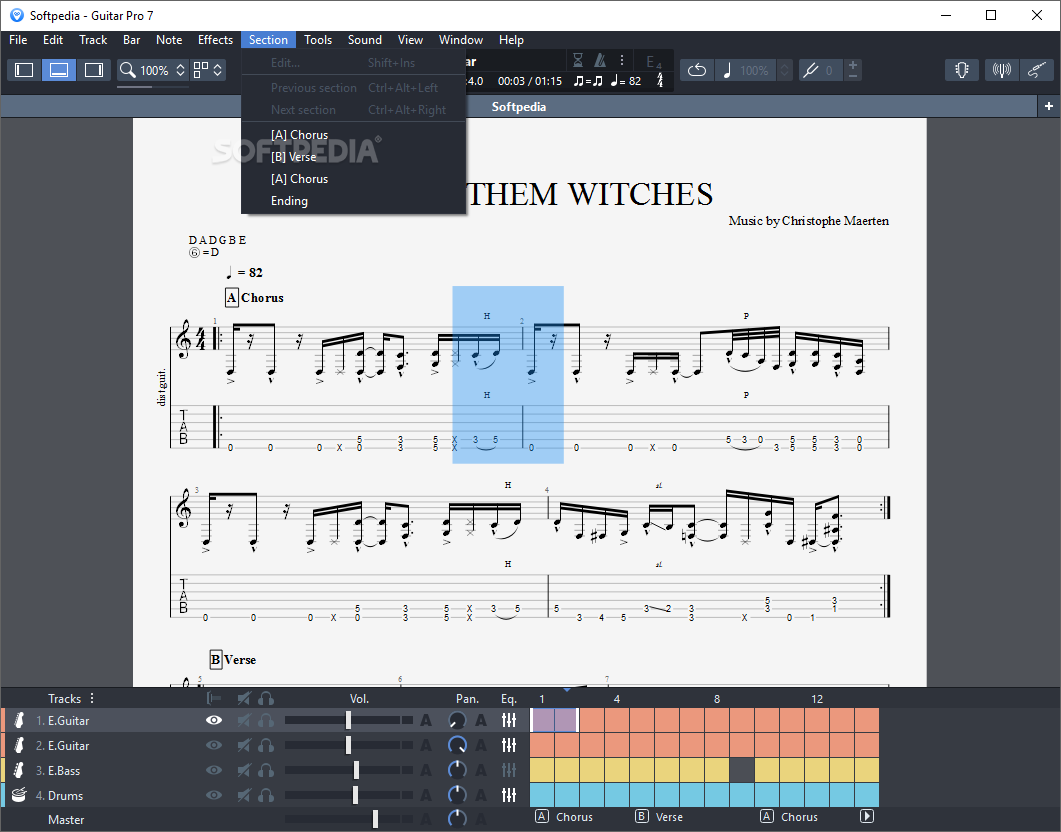Image resolution: width=1061 pixels, height=832 pixels.
Task: Open the Effects menu
Action: pos(215,40)
